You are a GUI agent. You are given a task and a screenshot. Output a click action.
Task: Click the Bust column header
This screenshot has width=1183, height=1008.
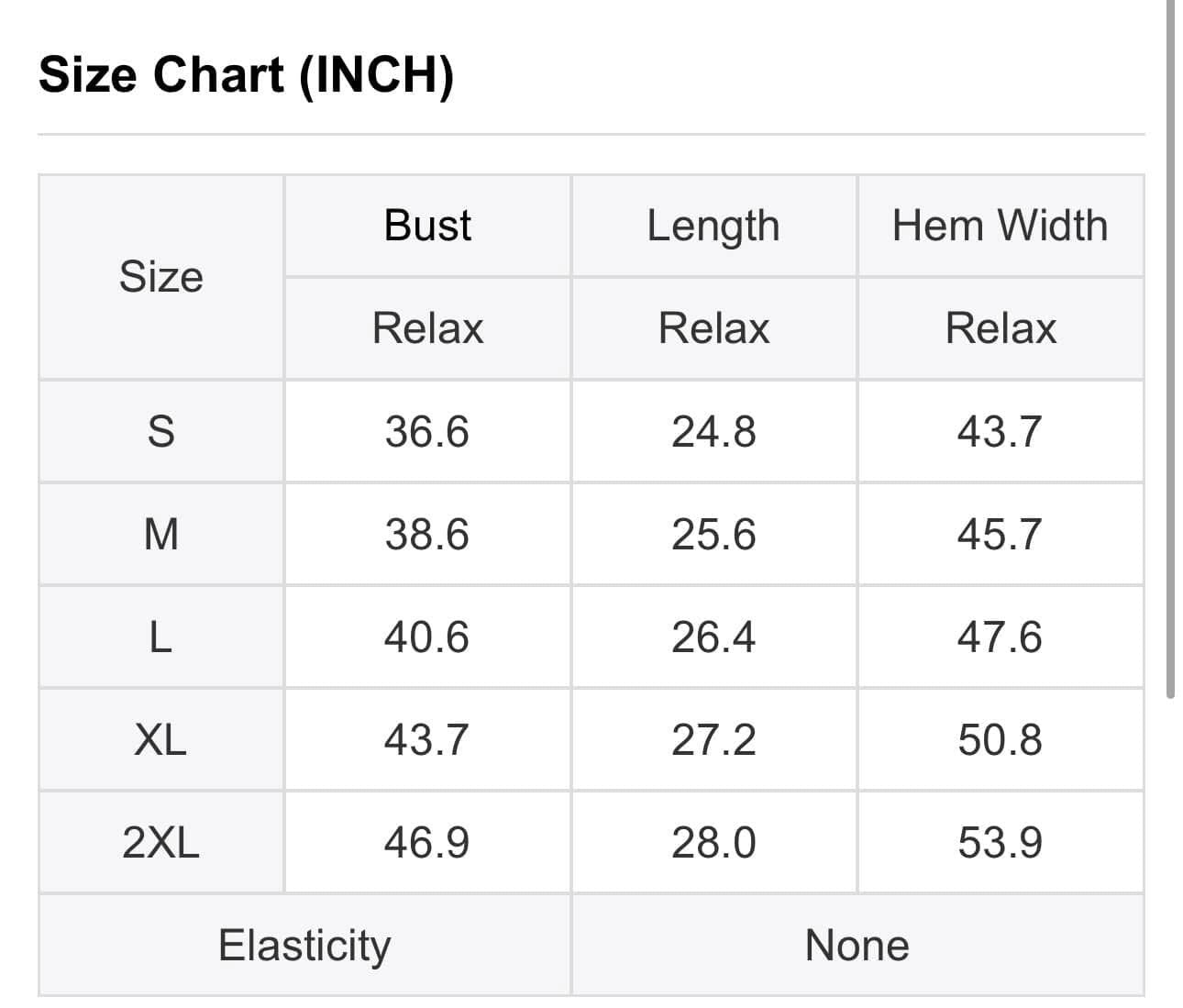click(427, 226)
